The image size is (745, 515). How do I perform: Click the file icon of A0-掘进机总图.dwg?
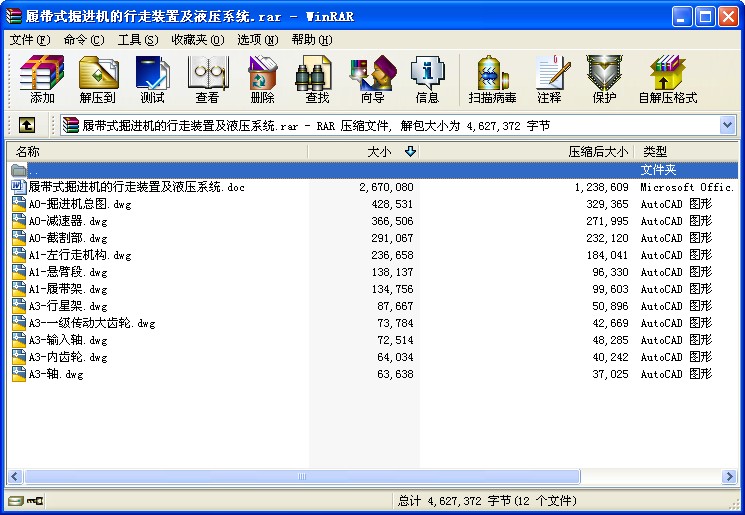click(x=19, y=204)
